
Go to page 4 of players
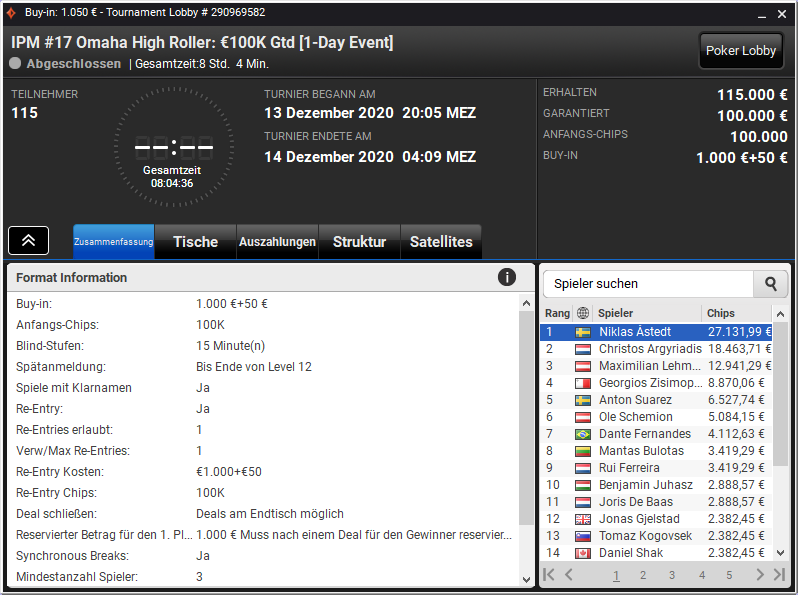click(x=702, y=575)
